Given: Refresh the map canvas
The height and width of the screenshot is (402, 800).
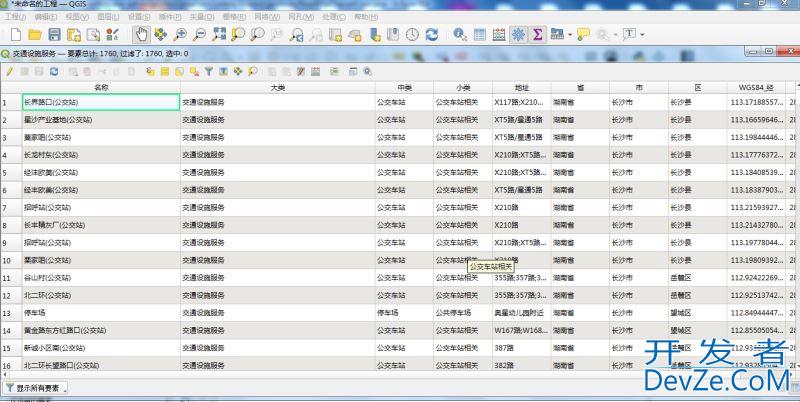Looking at the screenshot, I should (x=432, y=34).
